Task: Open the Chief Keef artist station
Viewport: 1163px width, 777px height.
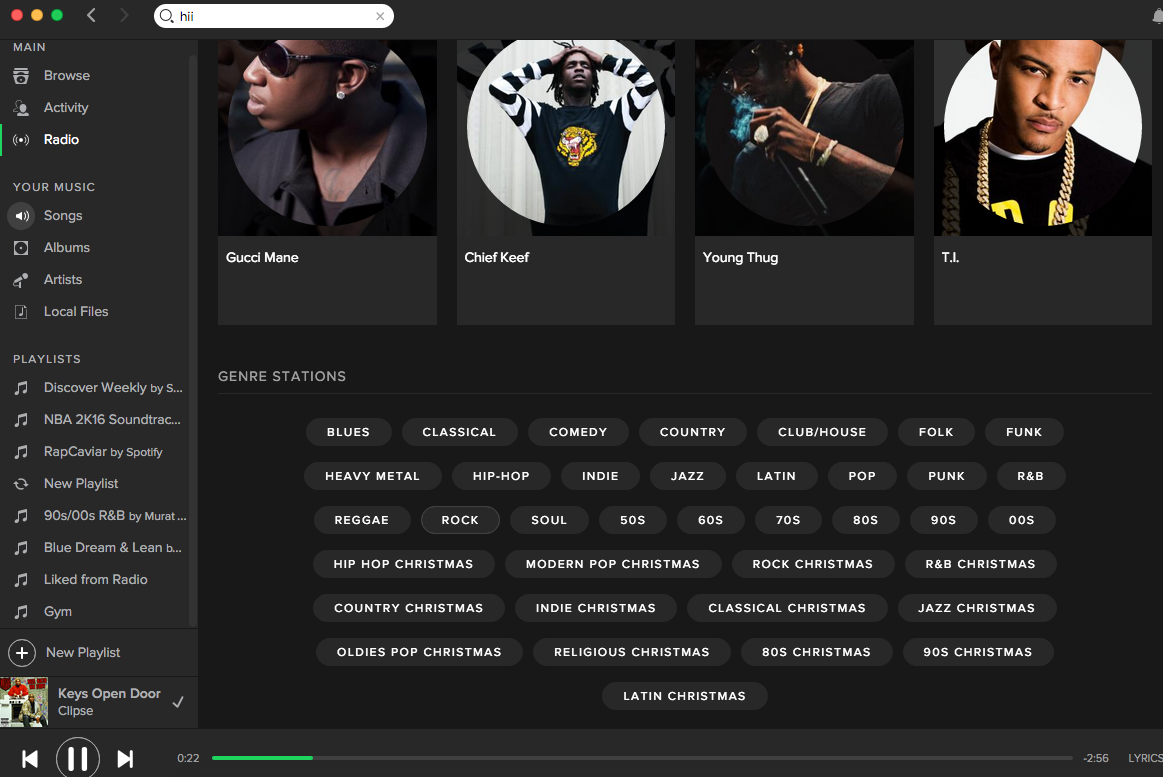Action: pyautogui.click(x=565, y=180)
